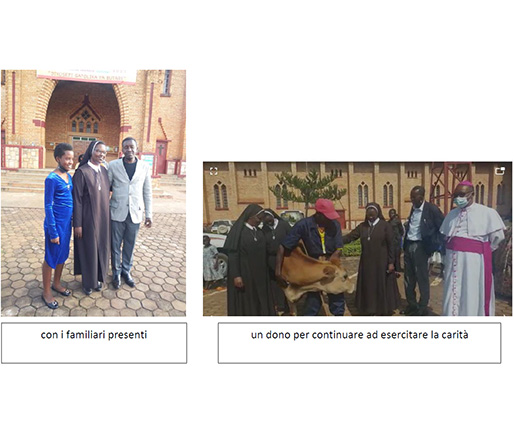Click the red metal tower in right photo
514x435 pixels.
(x=450, y=185)
